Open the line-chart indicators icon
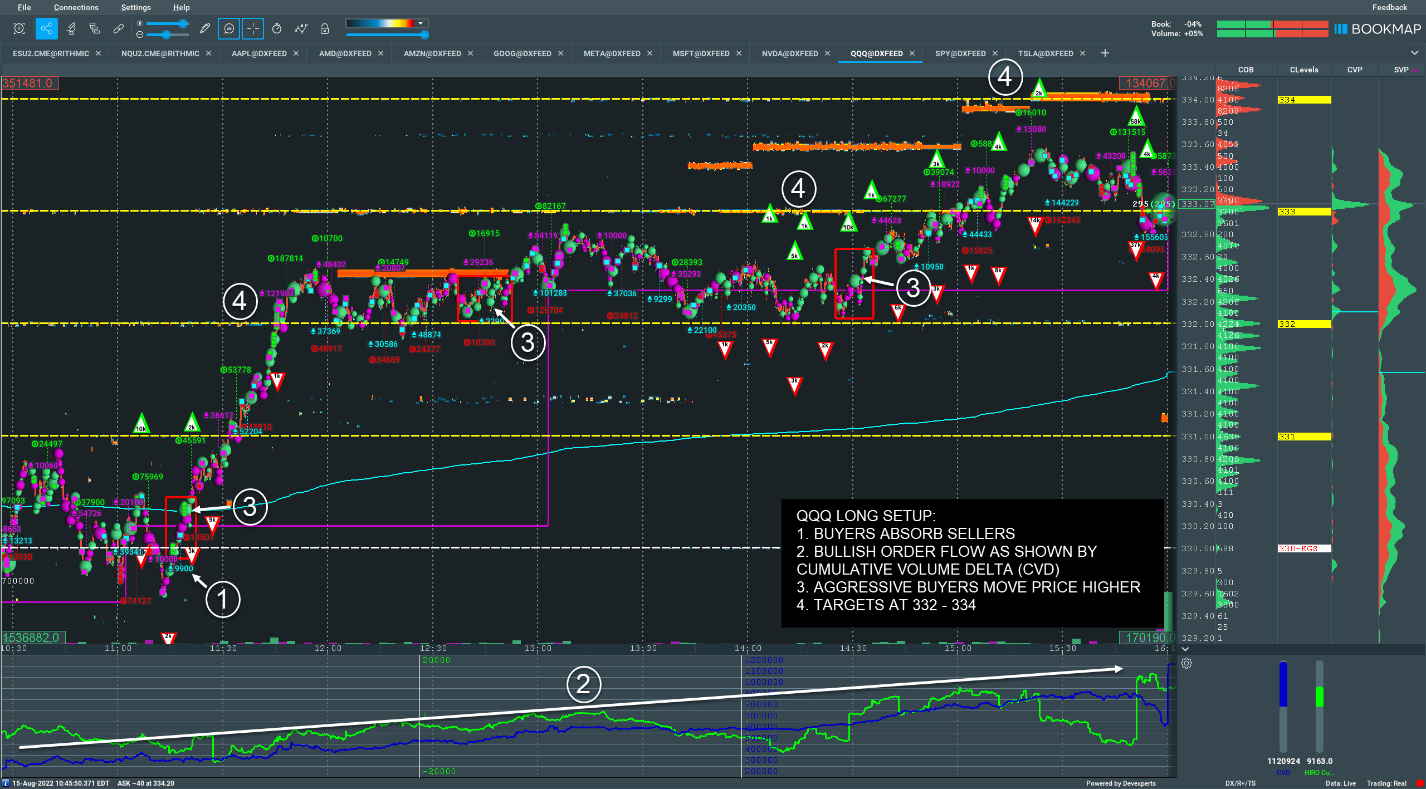Image resolution: width=1426 pixels, height=789 pixels. (300, 28)
